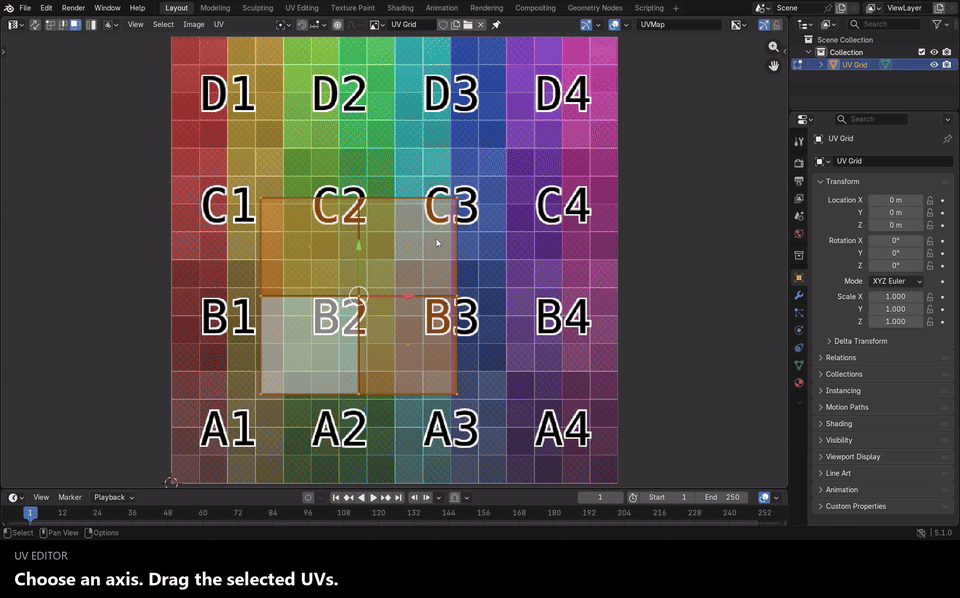Select vertex select mode icon
The width and height of the screenshot is (960, 598).
[50, 24]
